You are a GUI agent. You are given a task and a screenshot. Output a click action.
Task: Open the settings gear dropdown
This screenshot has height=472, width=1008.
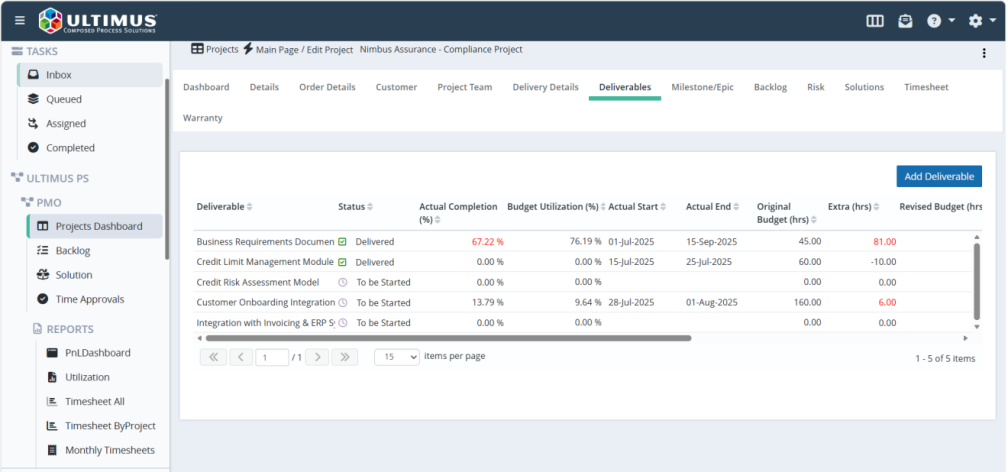(982, 21)
